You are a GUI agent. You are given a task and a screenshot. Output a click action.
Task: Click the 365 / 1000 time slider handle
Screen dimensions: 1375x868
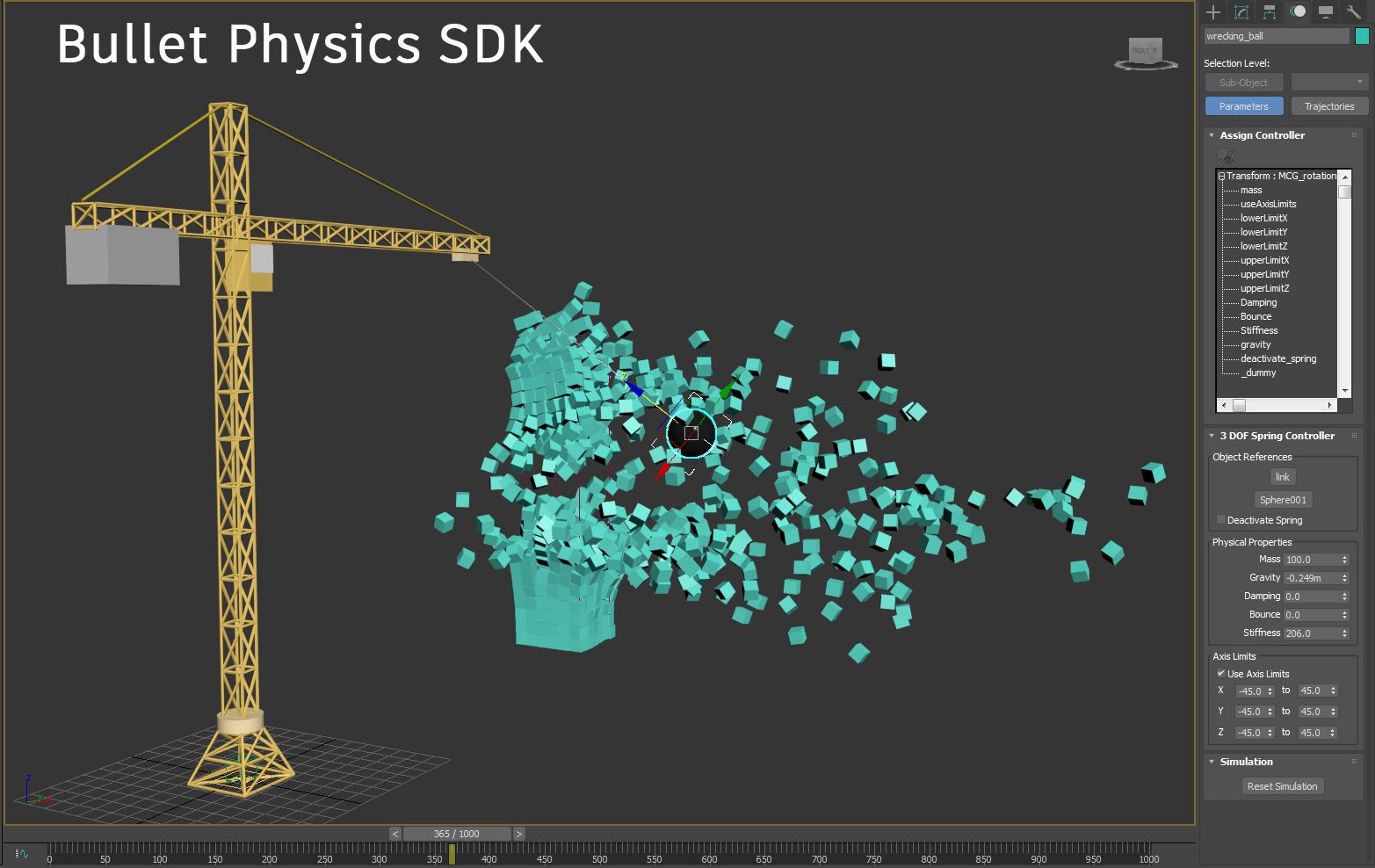coord(457,834)
